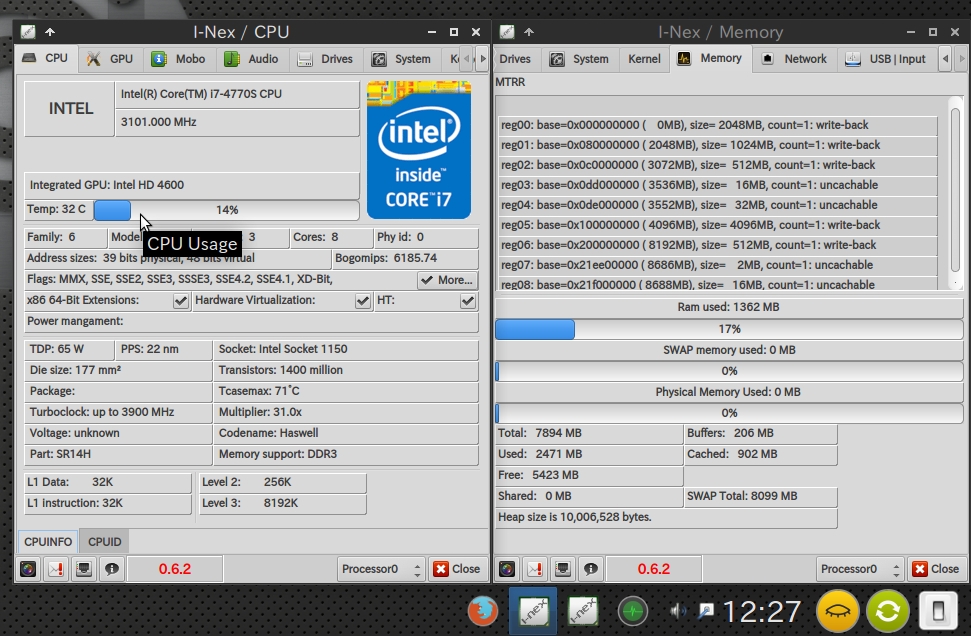This screenshot has height=636, width=971.
Task: Click the computer report icon in CPU window
Action: coord(84,569)
